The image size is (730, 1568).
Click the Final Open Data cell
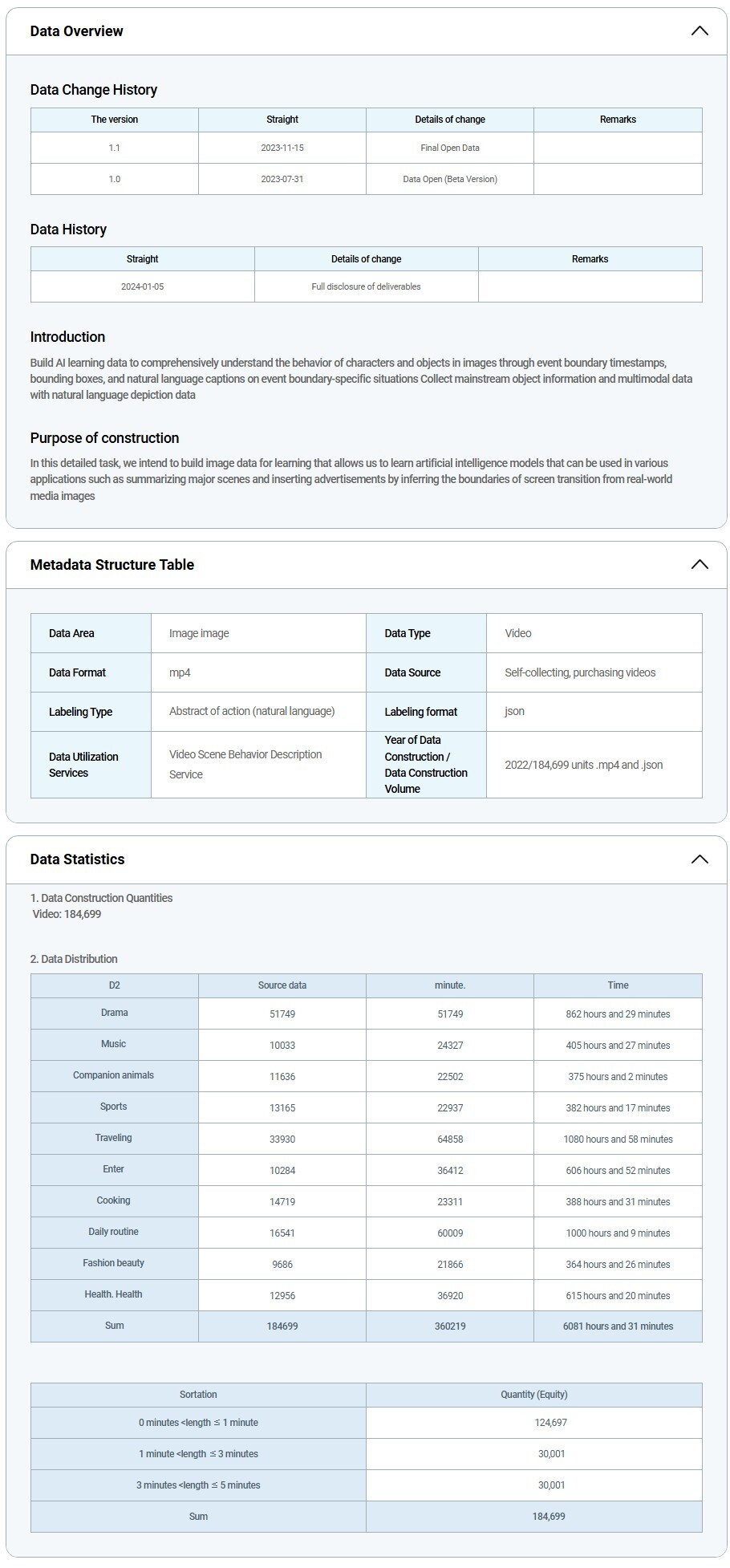pos(450,148)
